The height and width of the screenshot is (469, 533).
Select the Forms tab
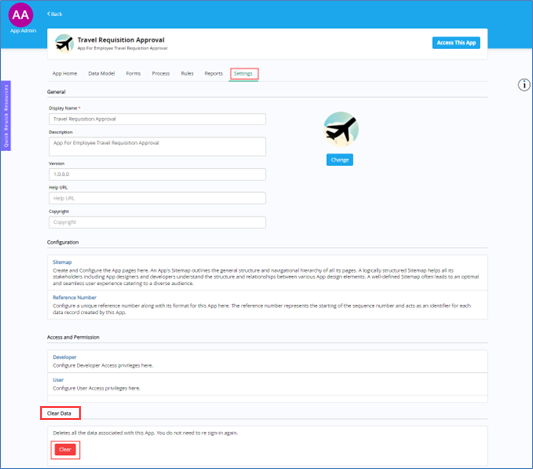(x=133, y=73)
